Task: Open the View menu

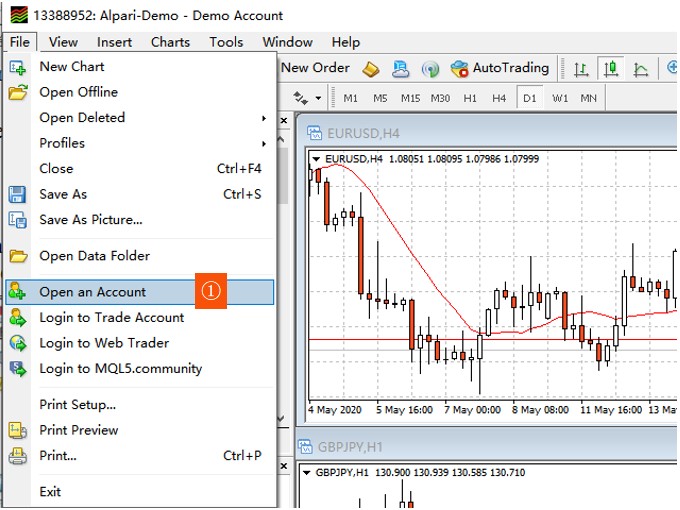Action: pyautogui.click(x=63, y=42)
